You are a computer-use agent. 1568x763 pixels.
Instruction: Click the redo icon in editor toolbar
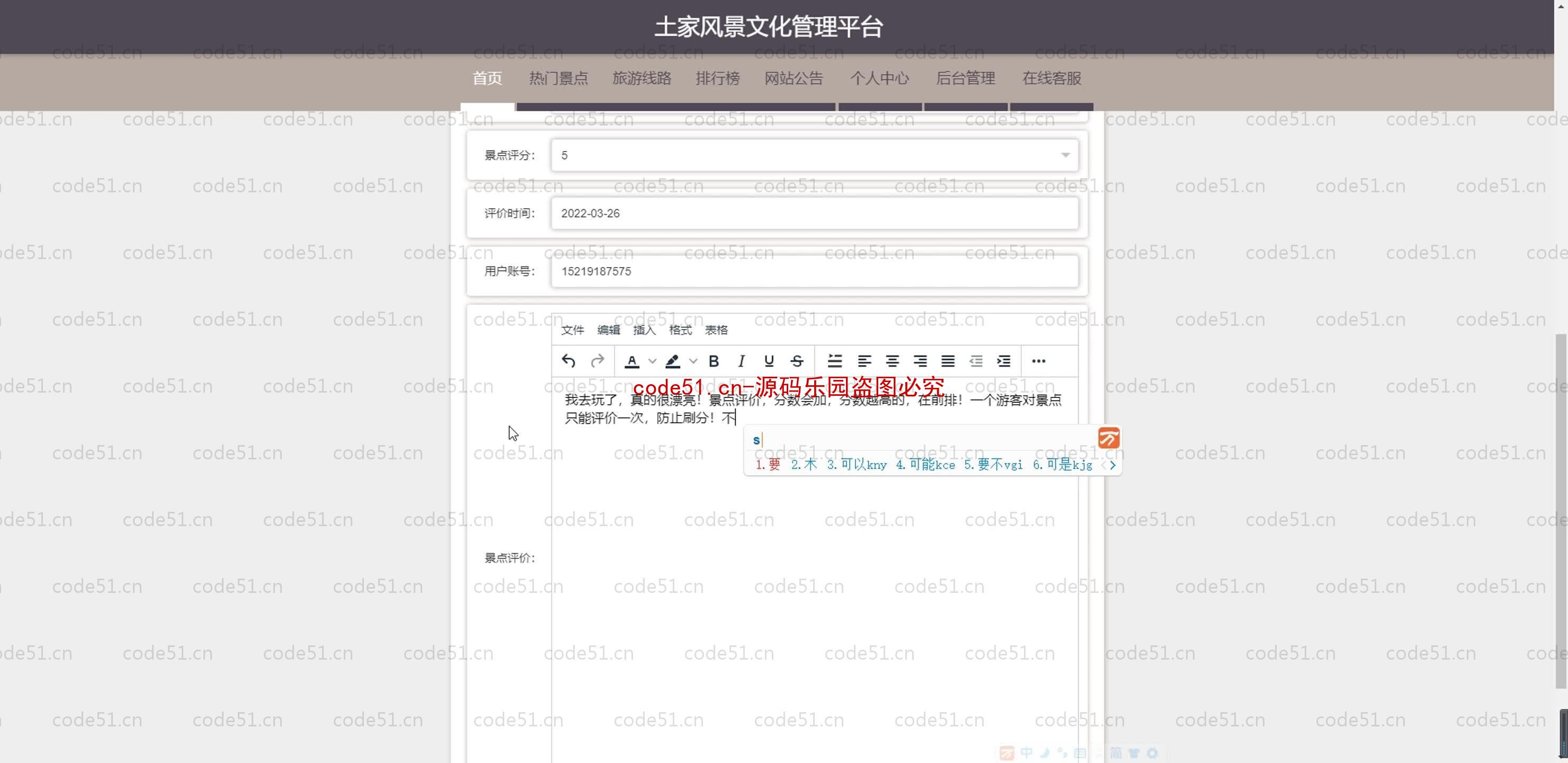coord(597,361)
